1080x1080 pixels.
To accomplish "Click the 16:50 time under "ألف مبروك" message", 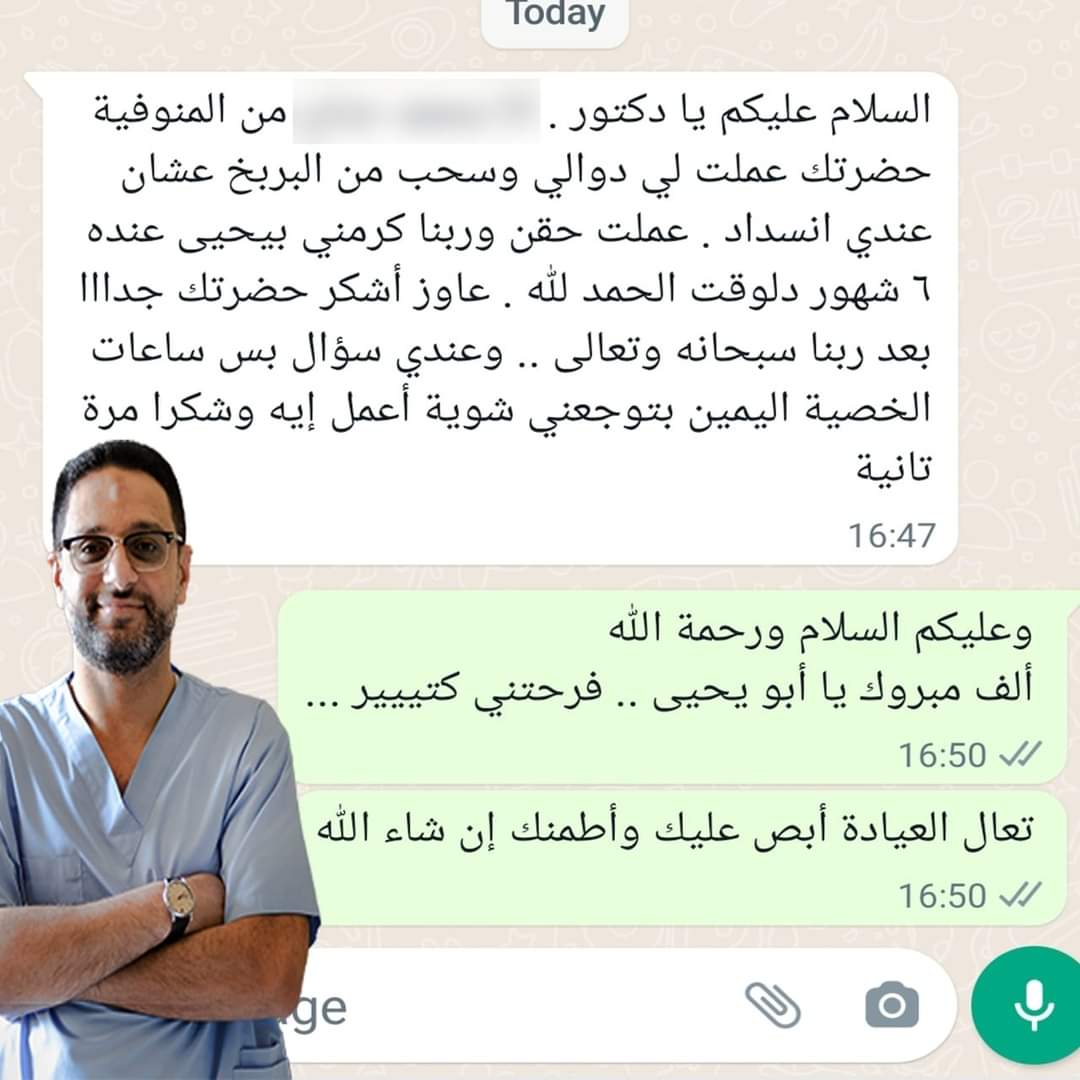I will click(942, 755).
